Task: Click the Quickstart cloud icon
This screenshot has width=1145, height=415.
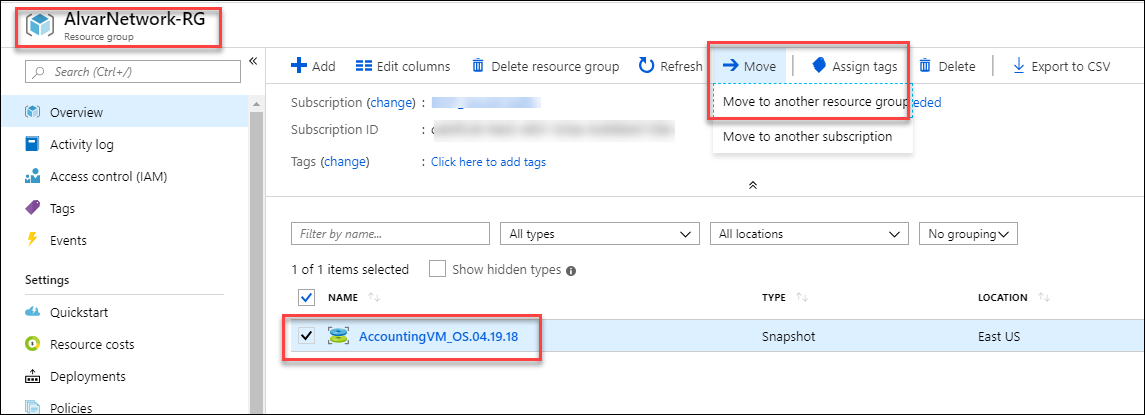Action: [x=32, y=313]
